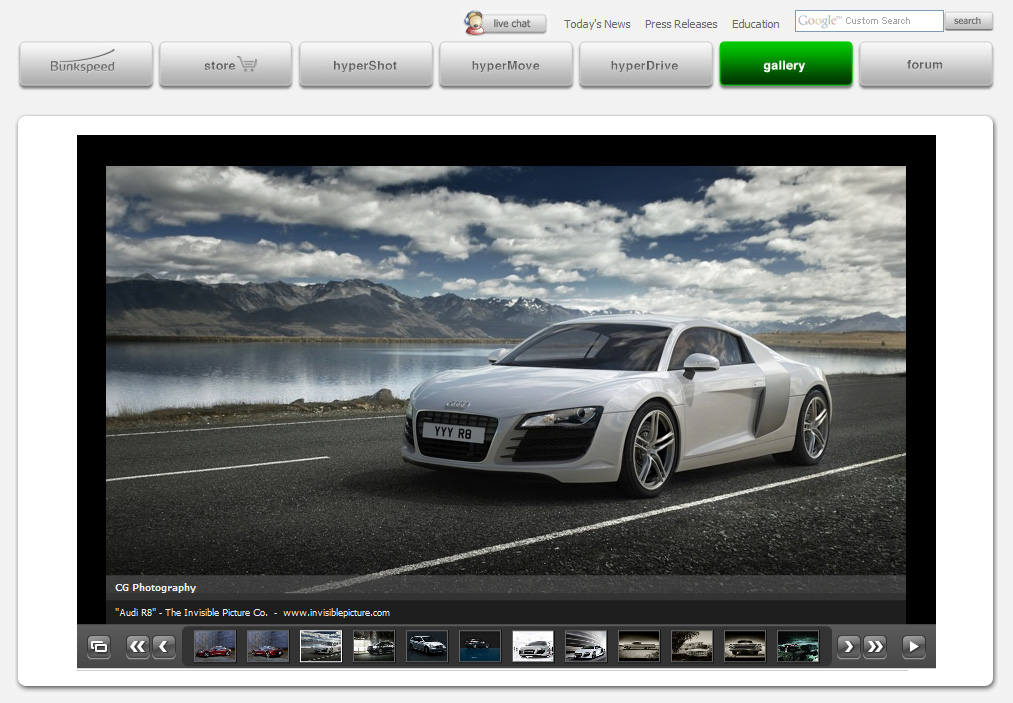Toggle the gallery thumbnail view icon
This screenshot has width=1013, height=703.
[x=98, y=647]
